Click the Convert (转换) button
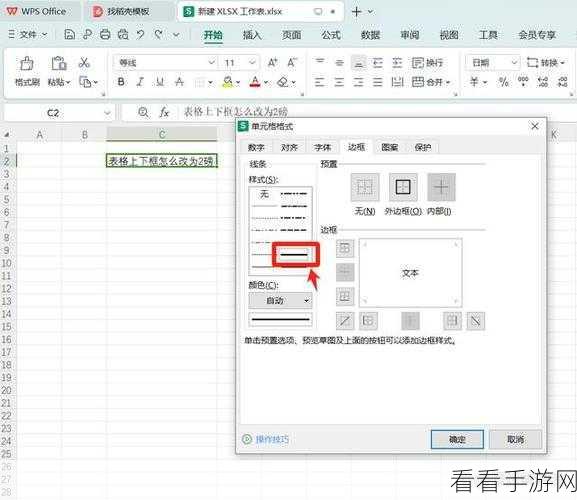The image size is (577, 500). point(545,63)
